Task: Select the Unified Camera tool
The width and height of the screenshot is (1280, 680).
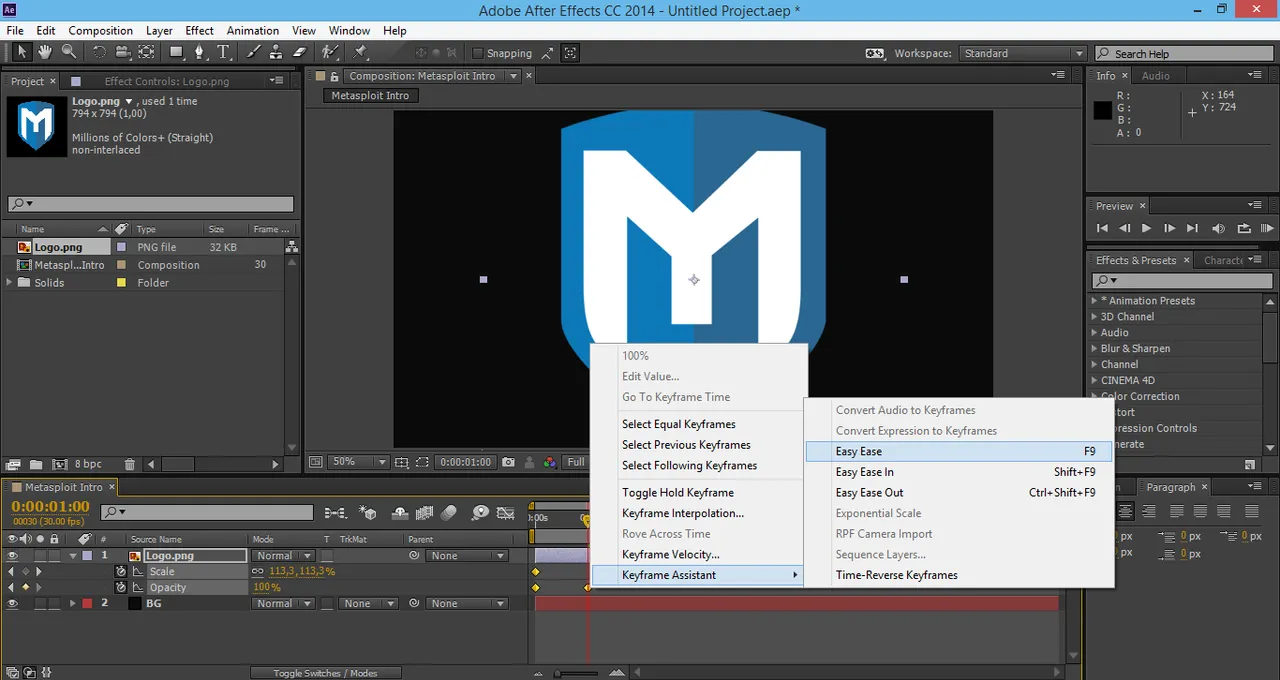Action: click(x=122, y=53)
